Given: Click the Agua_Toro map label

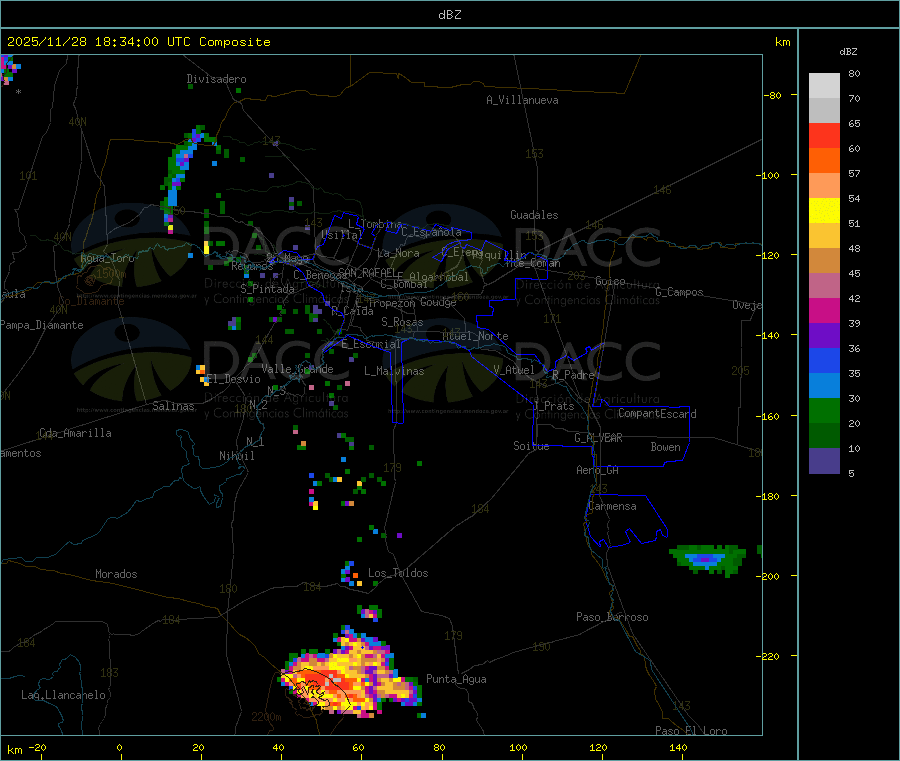Looking at the screenshot, I should coord(107,258).
